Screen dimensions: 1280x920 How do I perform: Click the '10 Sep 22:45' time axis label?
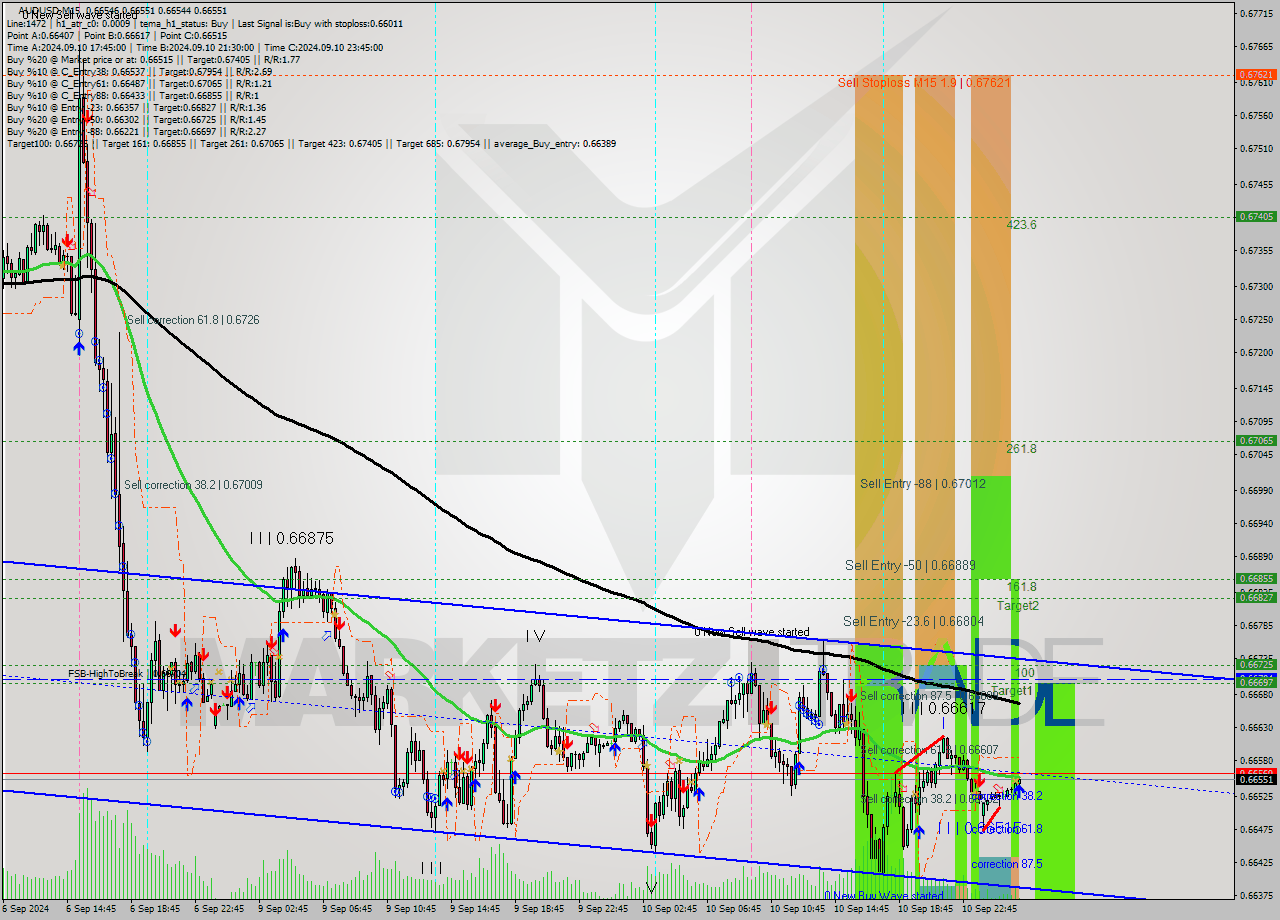click(x=989, y=910)
